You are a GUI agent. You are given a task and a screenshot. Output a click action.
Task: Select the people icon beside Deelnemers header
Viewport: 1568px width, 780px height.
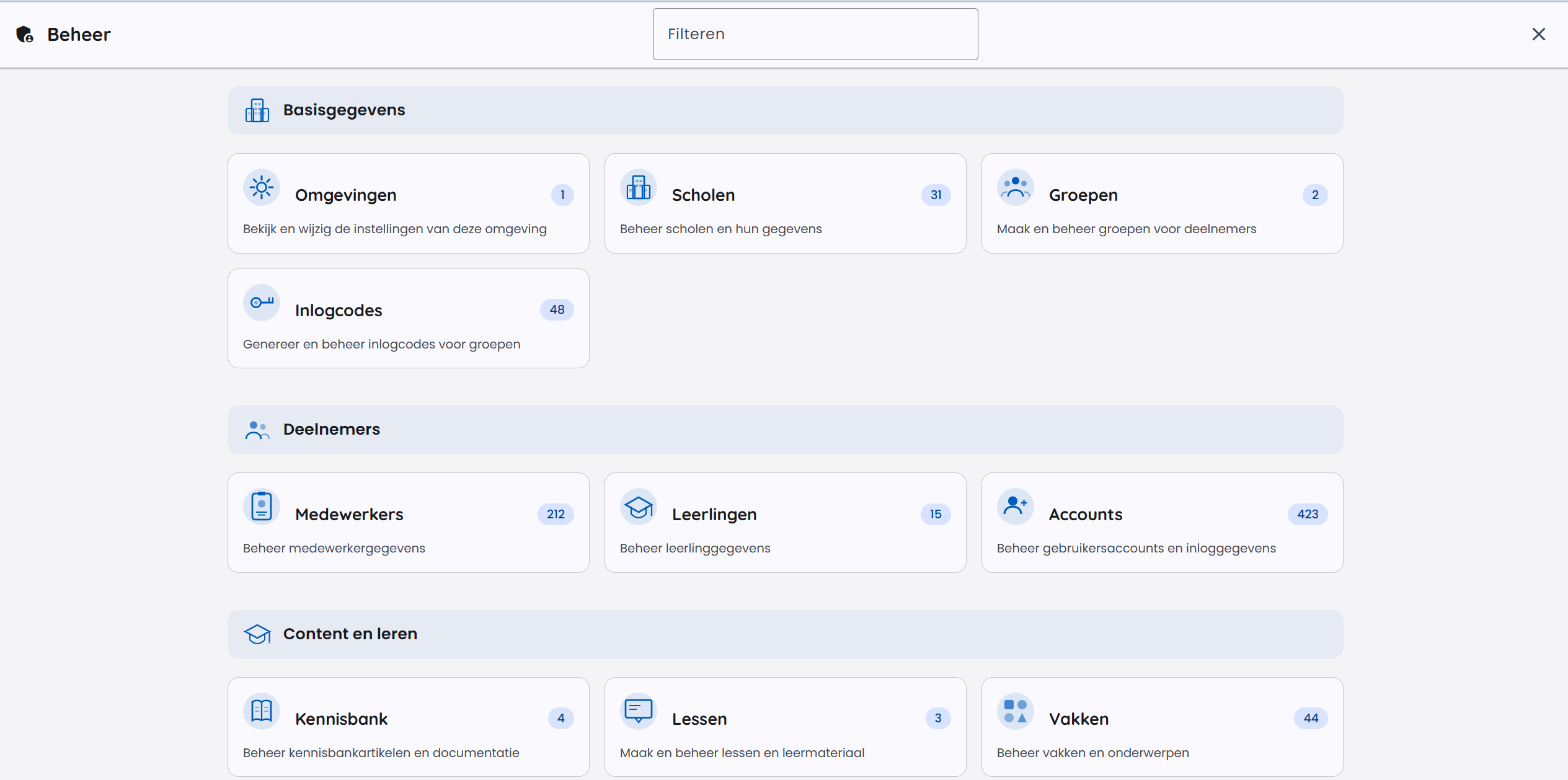tap(257, 429)
